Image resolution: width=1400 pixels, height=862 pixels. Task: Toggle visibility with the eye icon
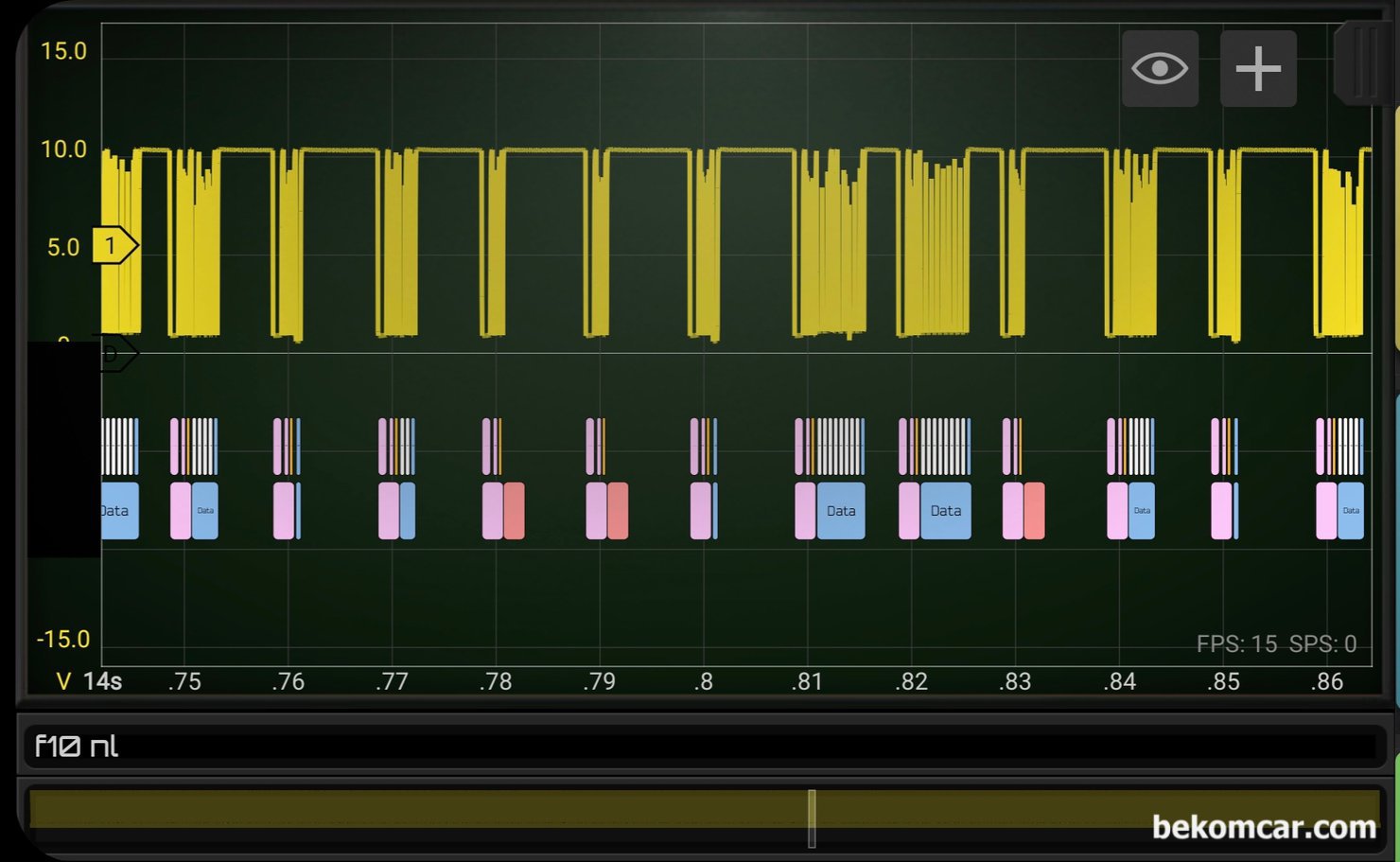click(1160, 68)
